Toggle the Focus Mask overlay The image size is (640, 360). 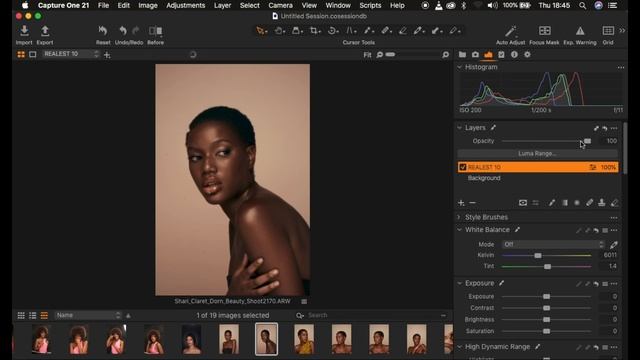544,31
